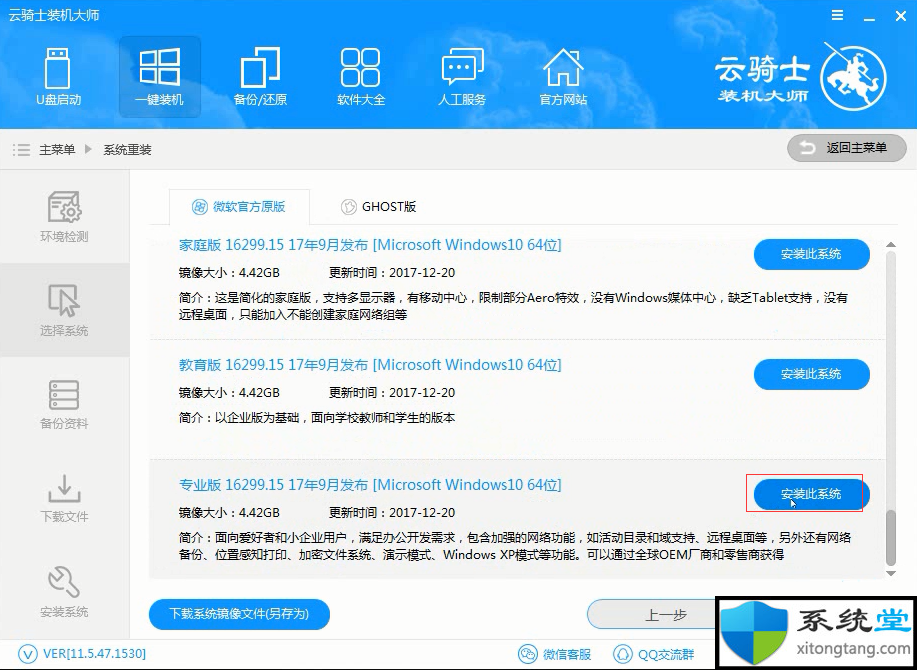Open 专业版 16299.15 title link
The image size is (917, 670).
tap(370, 485)
